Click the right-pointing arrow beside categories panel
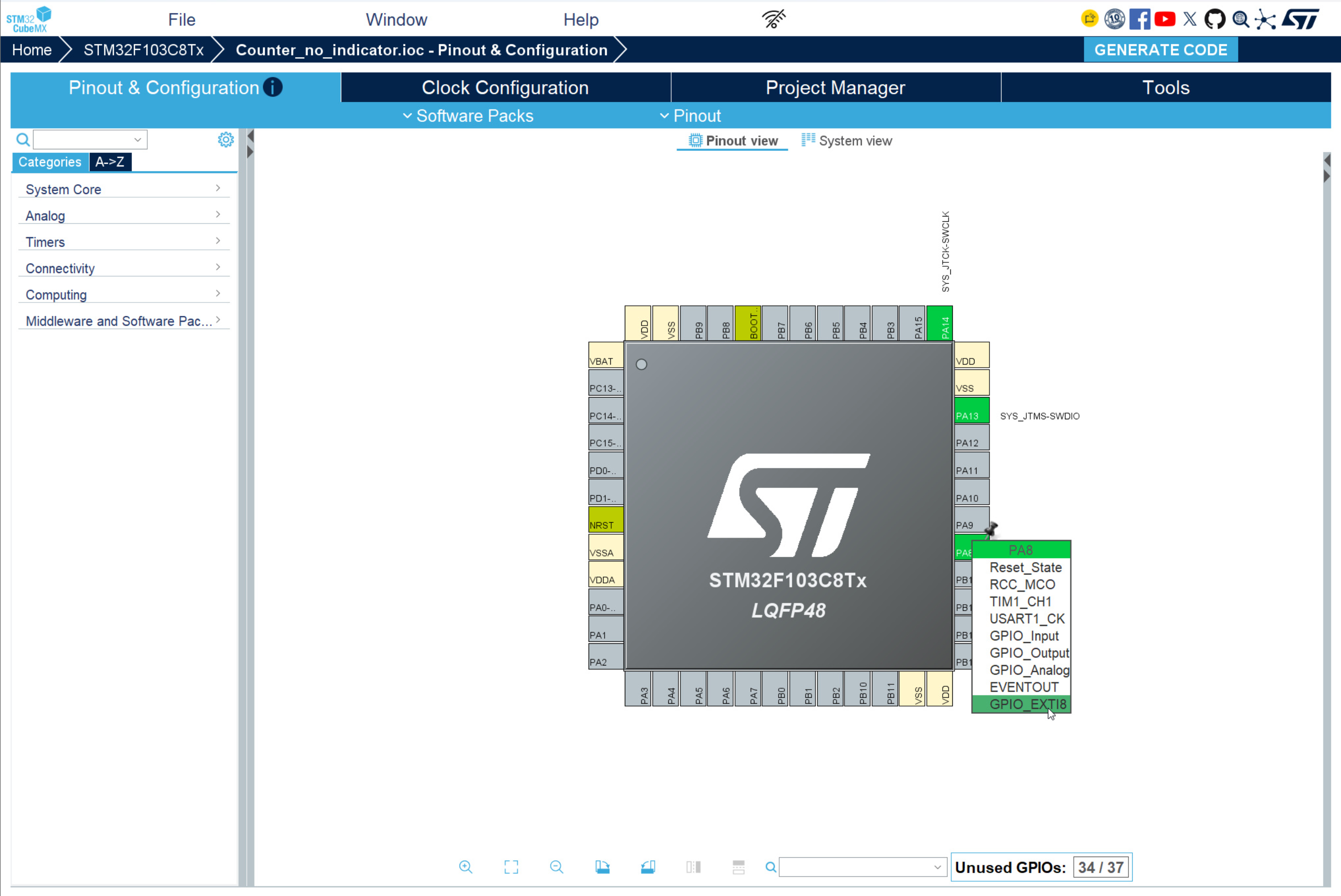This screenshot has height=896, width=1341. pyautogui.click(x=250, y=152)
